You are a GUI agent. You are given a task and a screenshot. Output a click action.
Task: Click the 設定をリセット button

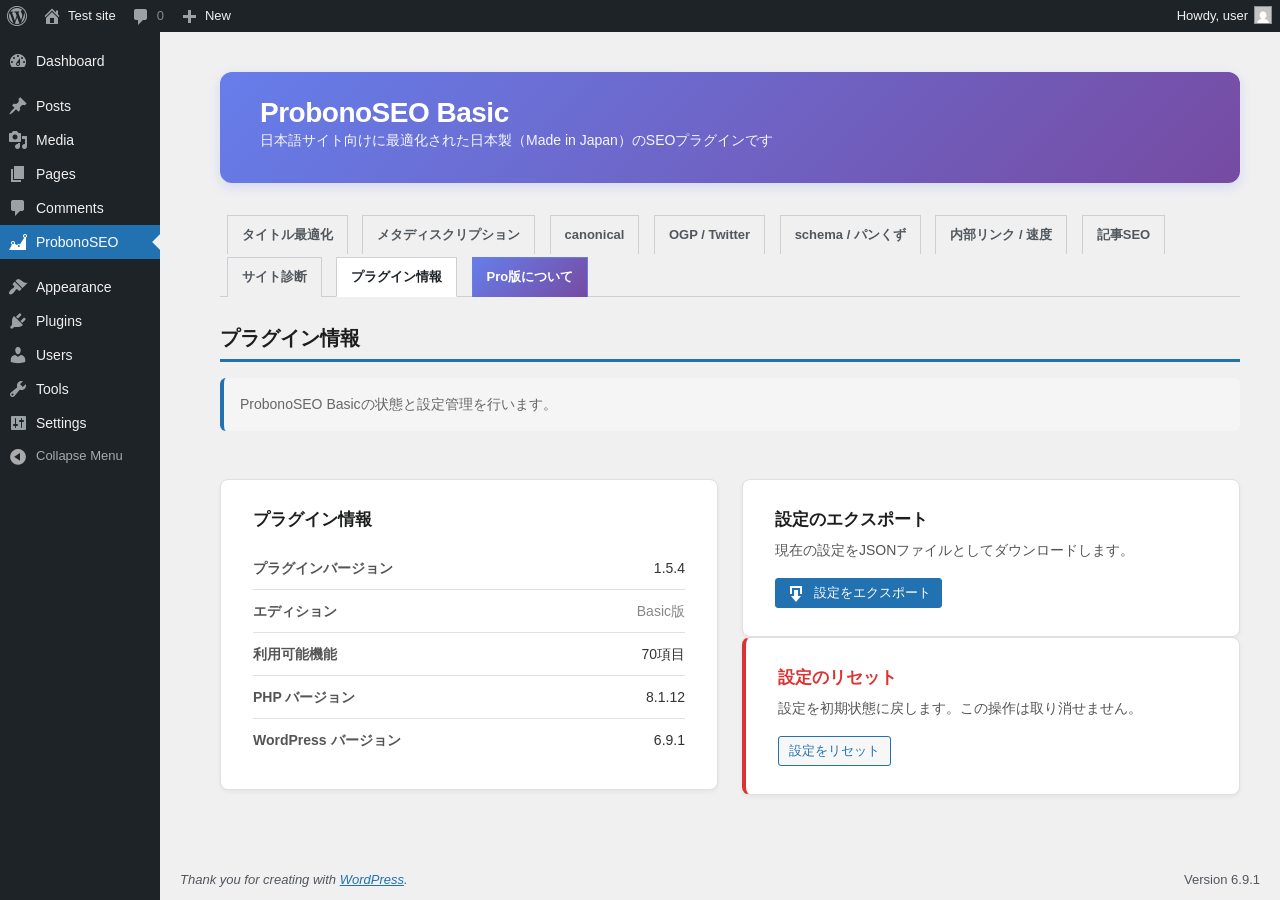pos(834,751)
